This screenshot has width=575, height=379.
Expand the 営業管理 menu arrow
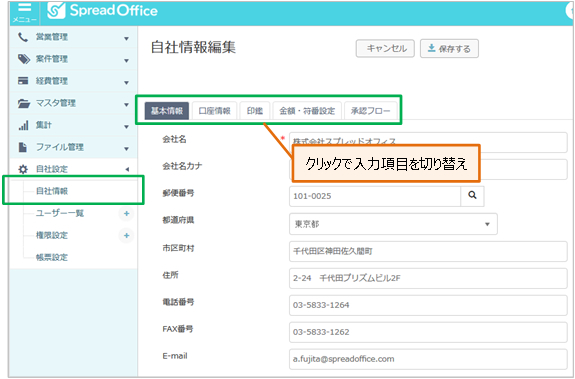(127, 38)
